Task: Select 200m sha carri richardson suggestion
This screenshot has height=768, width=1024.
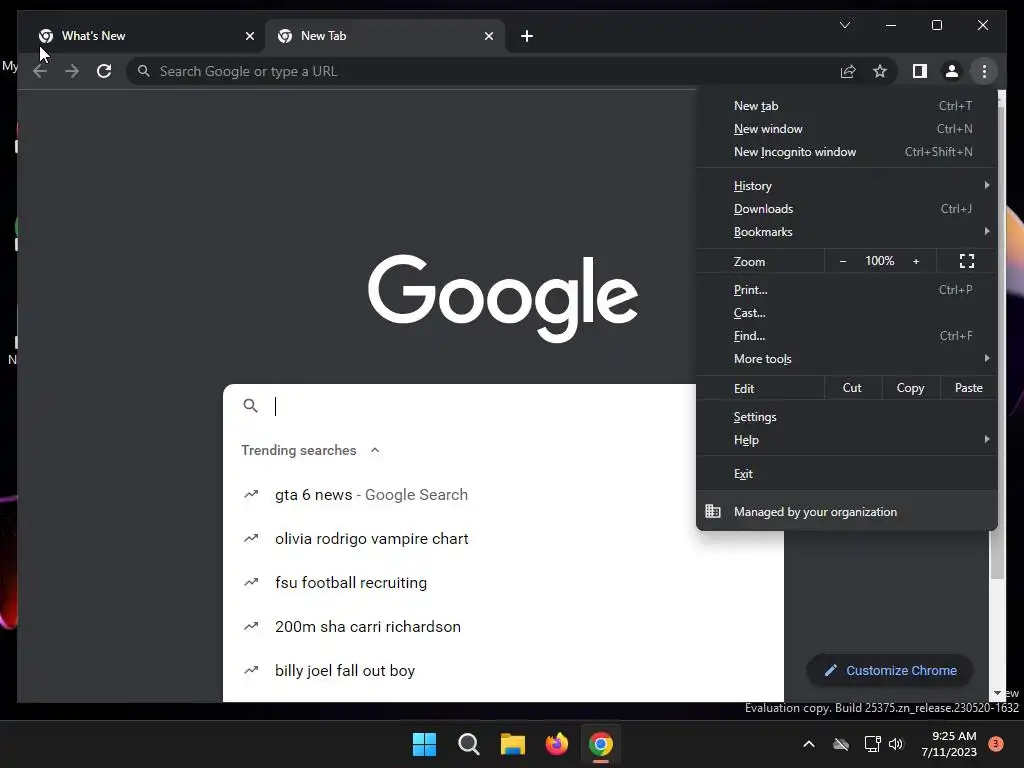Action: [x=503, y=626]
